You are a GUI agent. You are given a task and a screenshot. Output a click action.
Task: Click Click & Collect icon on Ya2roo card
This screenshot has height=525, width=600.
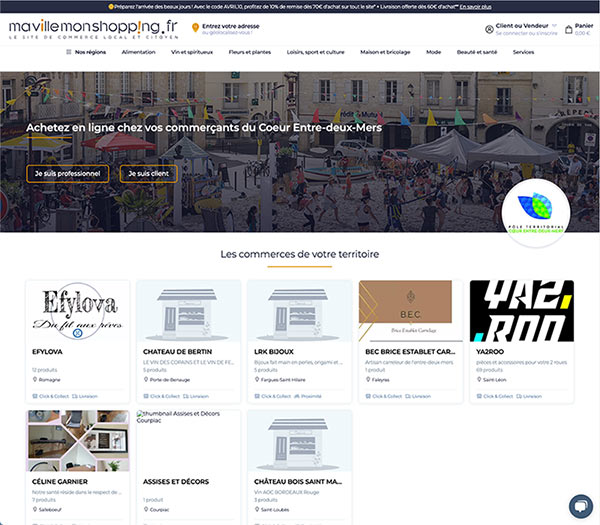coord(479,396)
